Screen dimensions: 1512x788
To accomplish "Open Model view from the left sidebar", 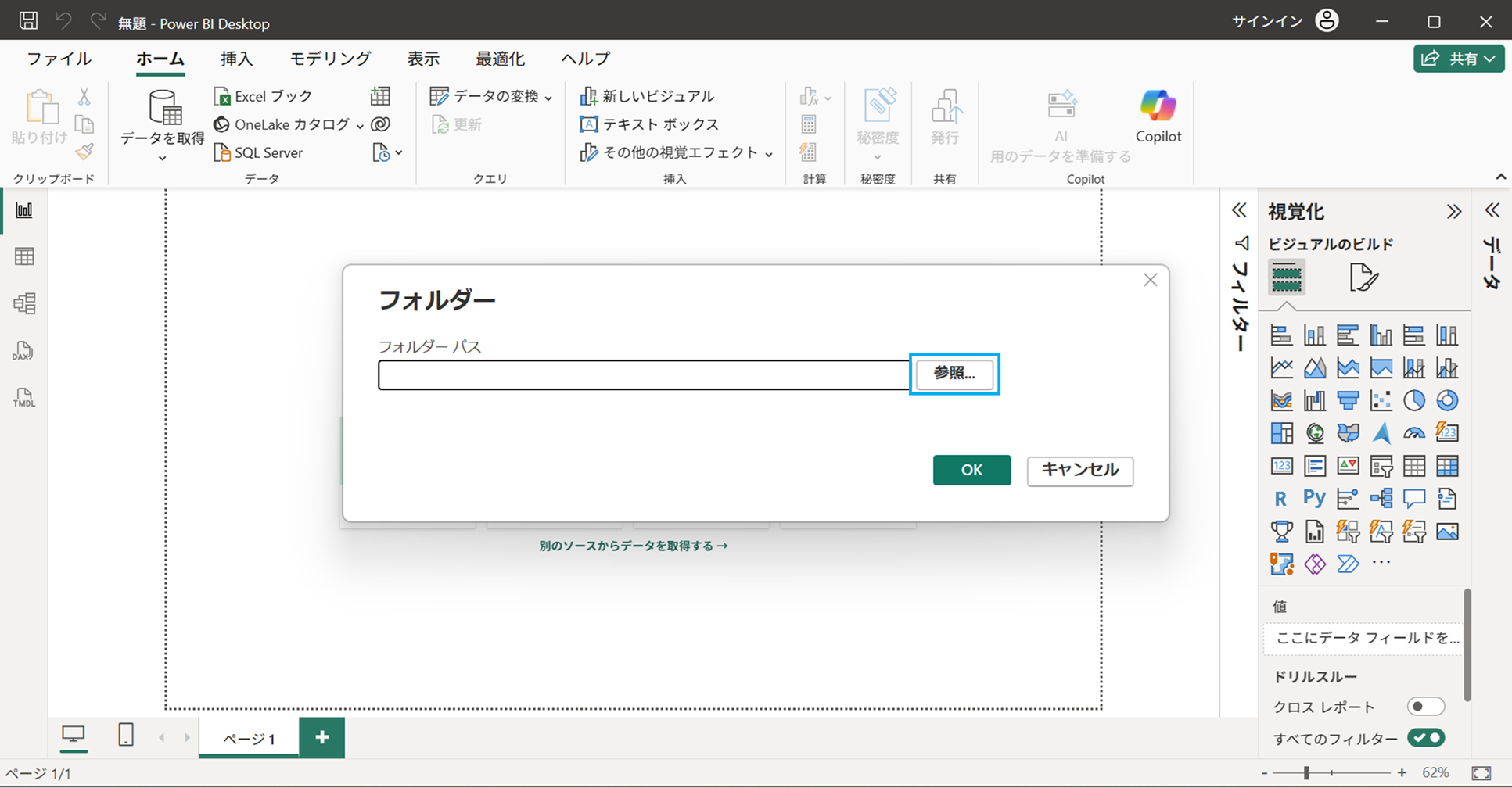I will pyautogui.click(x=23, y=304).
